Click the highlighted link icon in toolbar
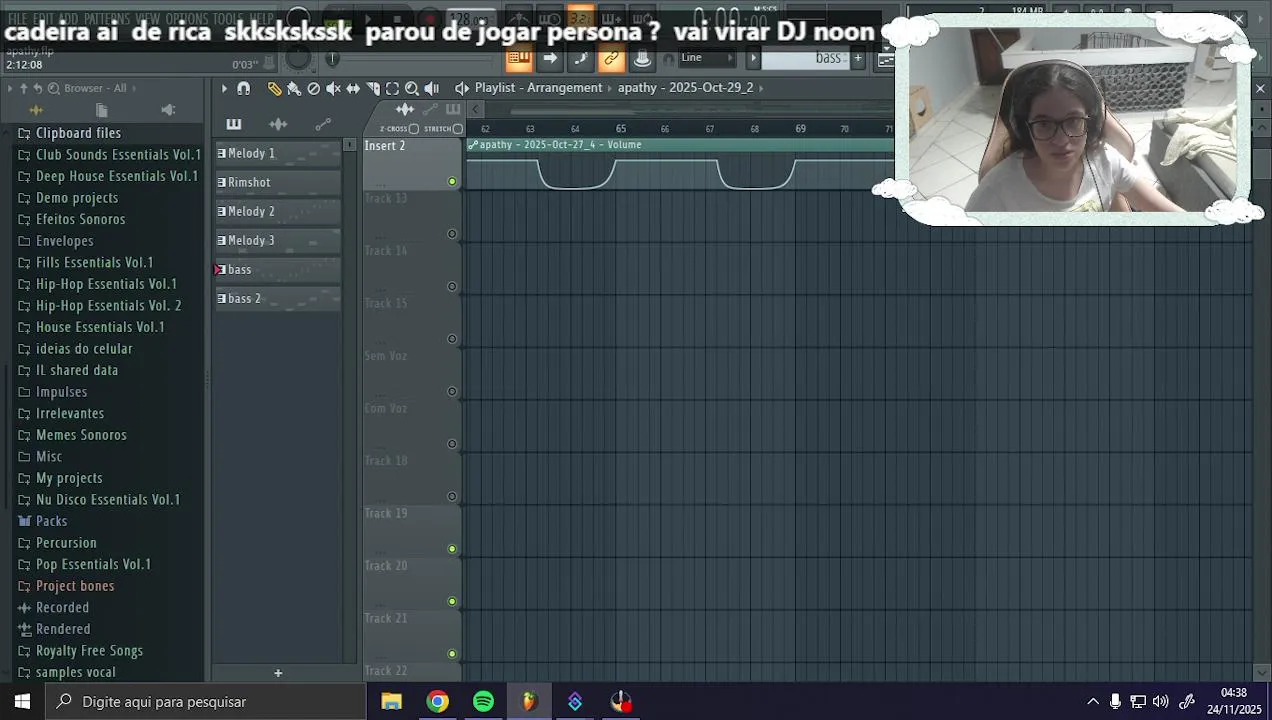 [611, 58]
